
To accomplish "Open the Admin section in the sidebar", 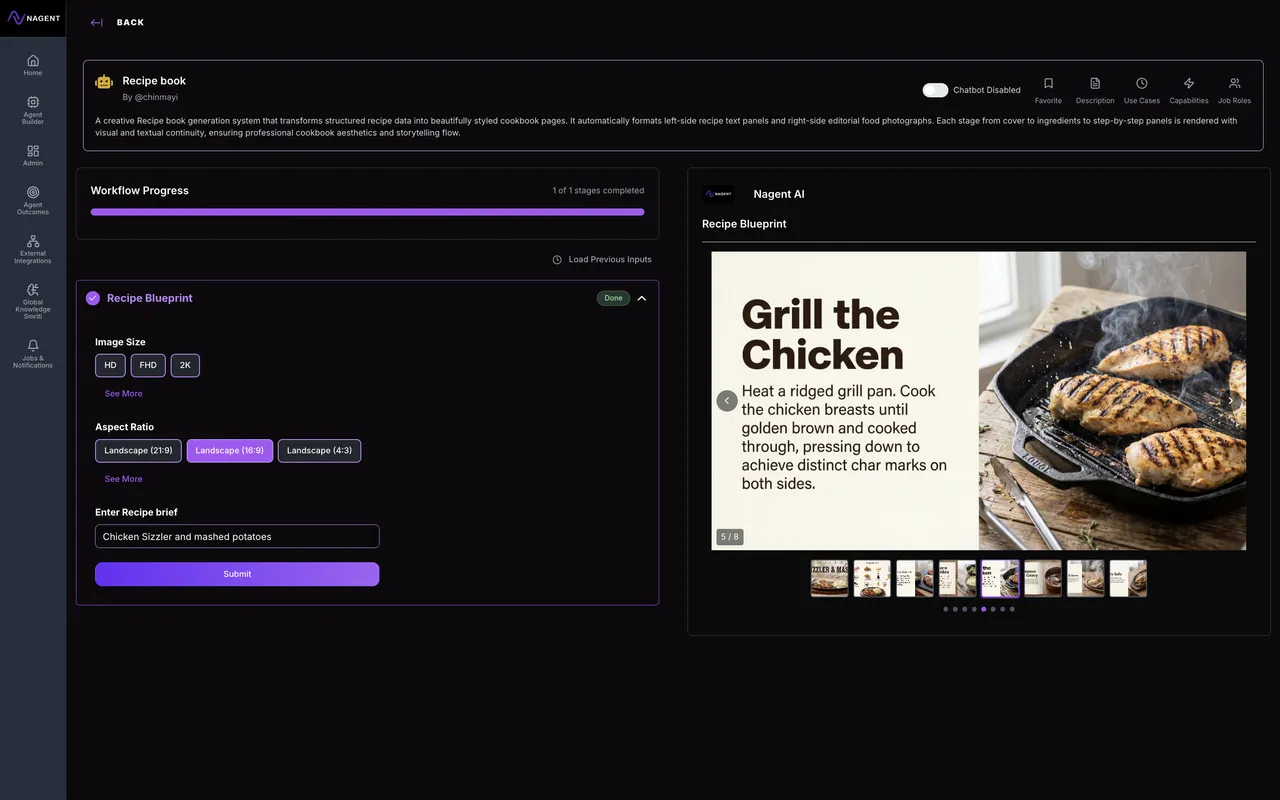I will 33,155.
